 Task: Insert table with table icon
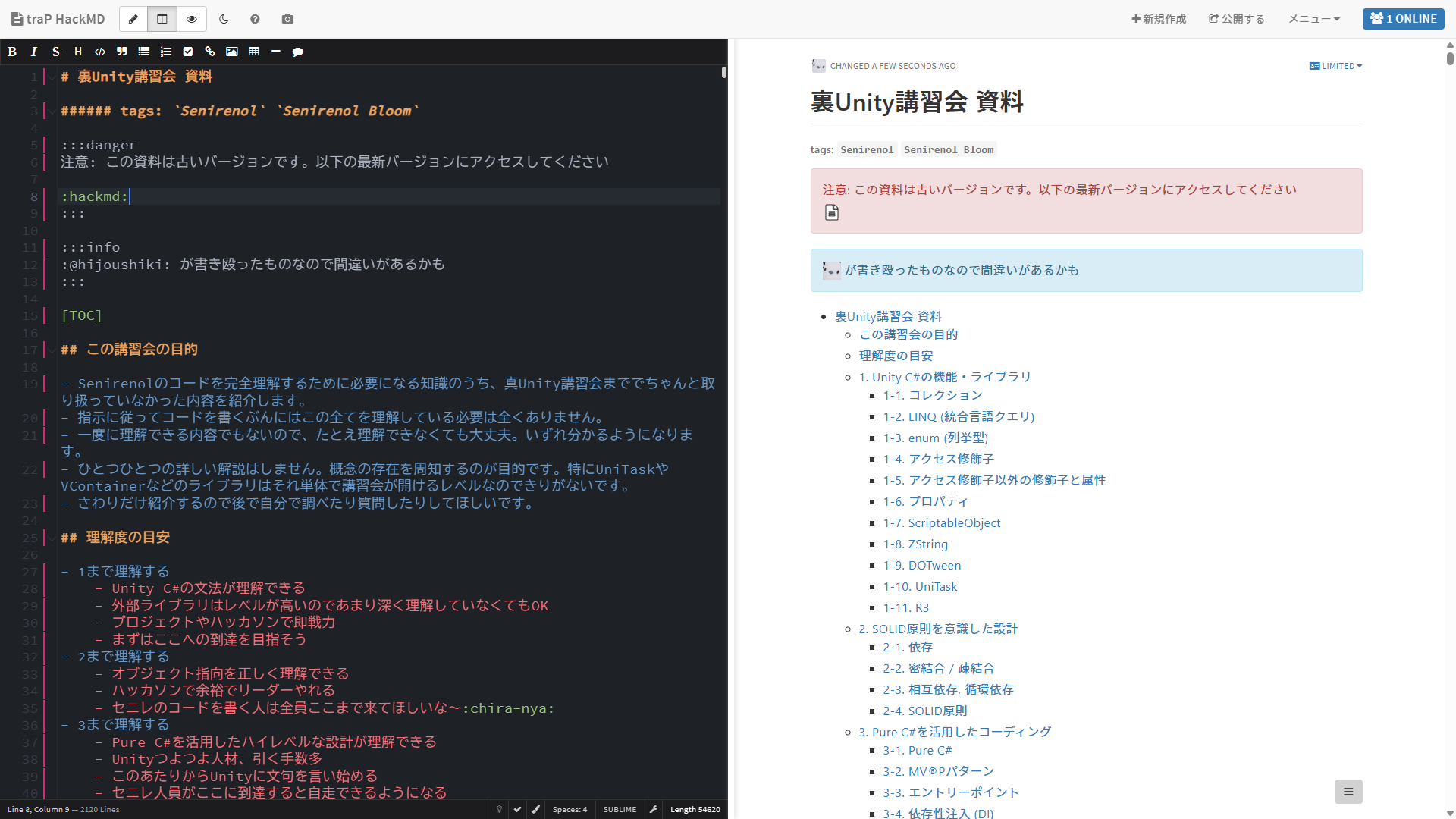pos(254,52)
